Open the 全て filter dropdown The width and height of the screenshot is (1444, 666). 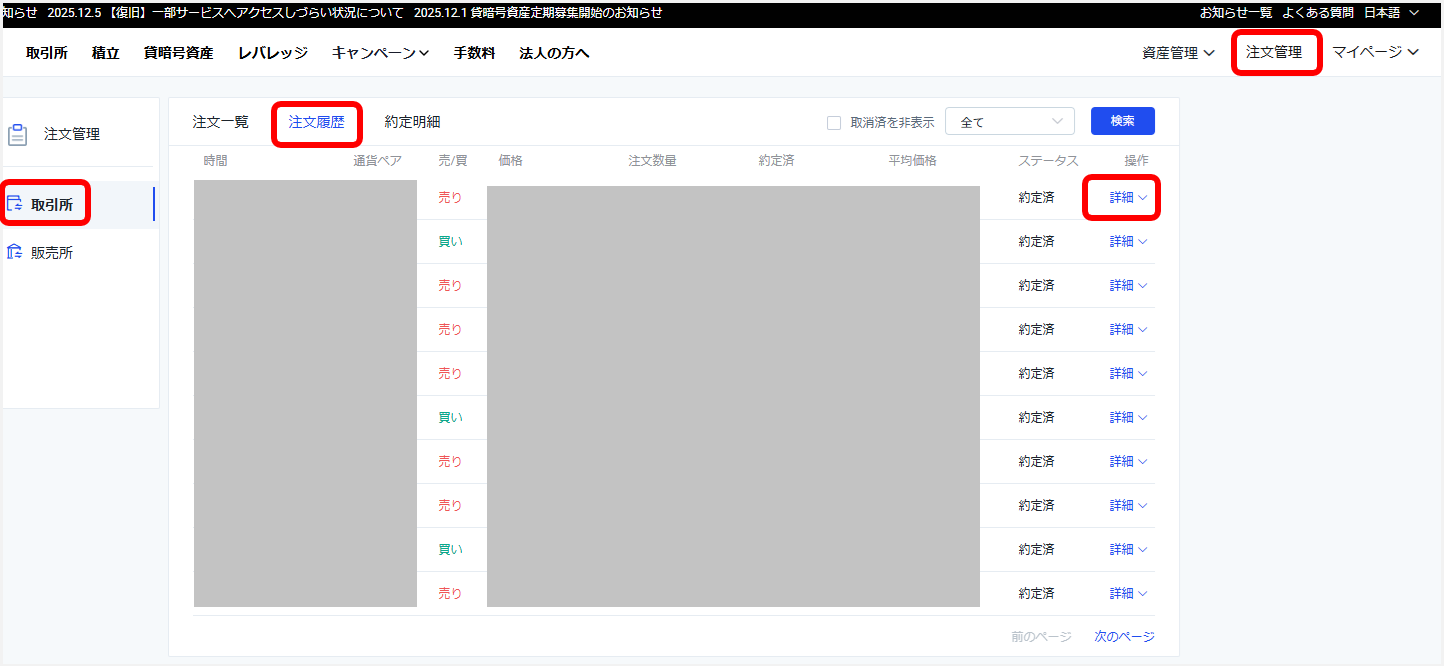coord(1009,120)
